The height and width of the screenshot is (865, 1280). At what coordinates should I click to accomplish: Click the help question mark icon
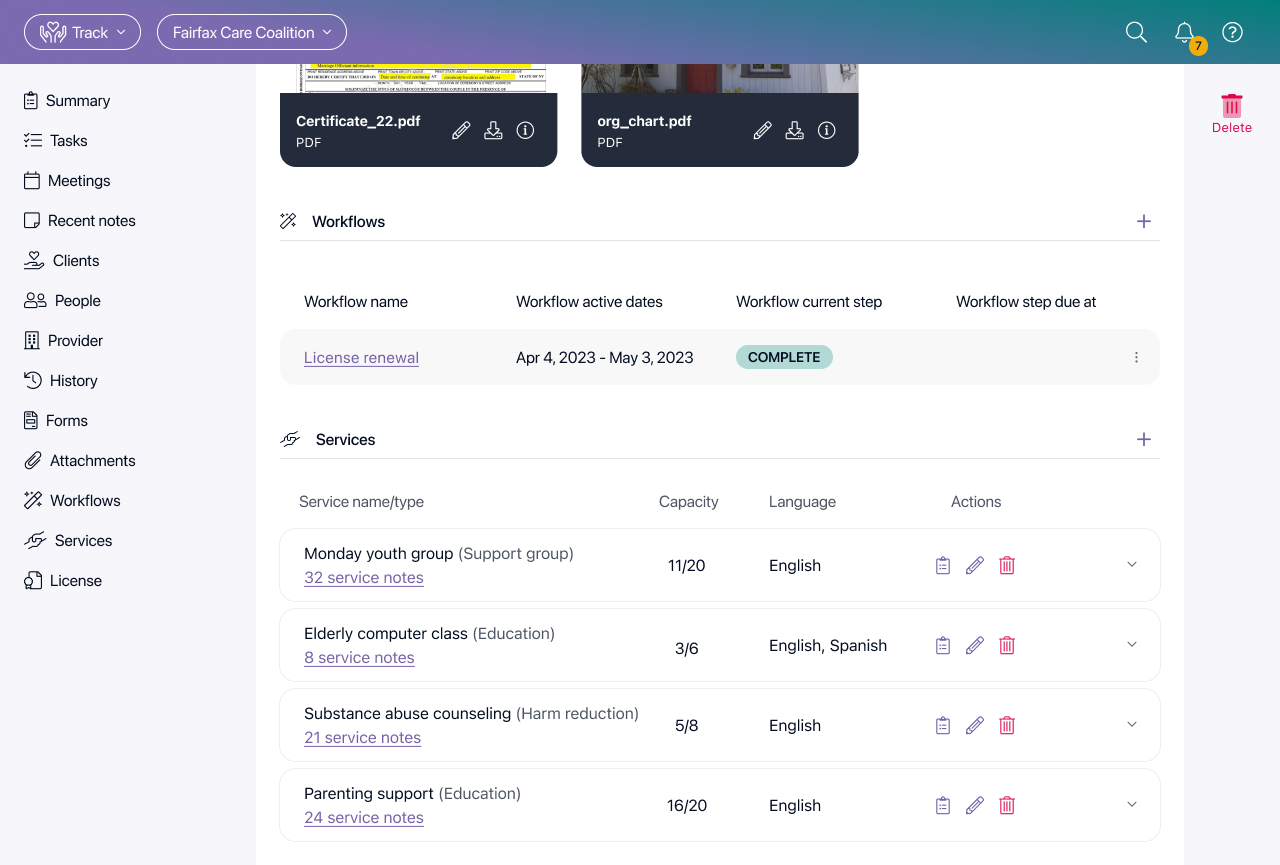(x=1232, y=32)
